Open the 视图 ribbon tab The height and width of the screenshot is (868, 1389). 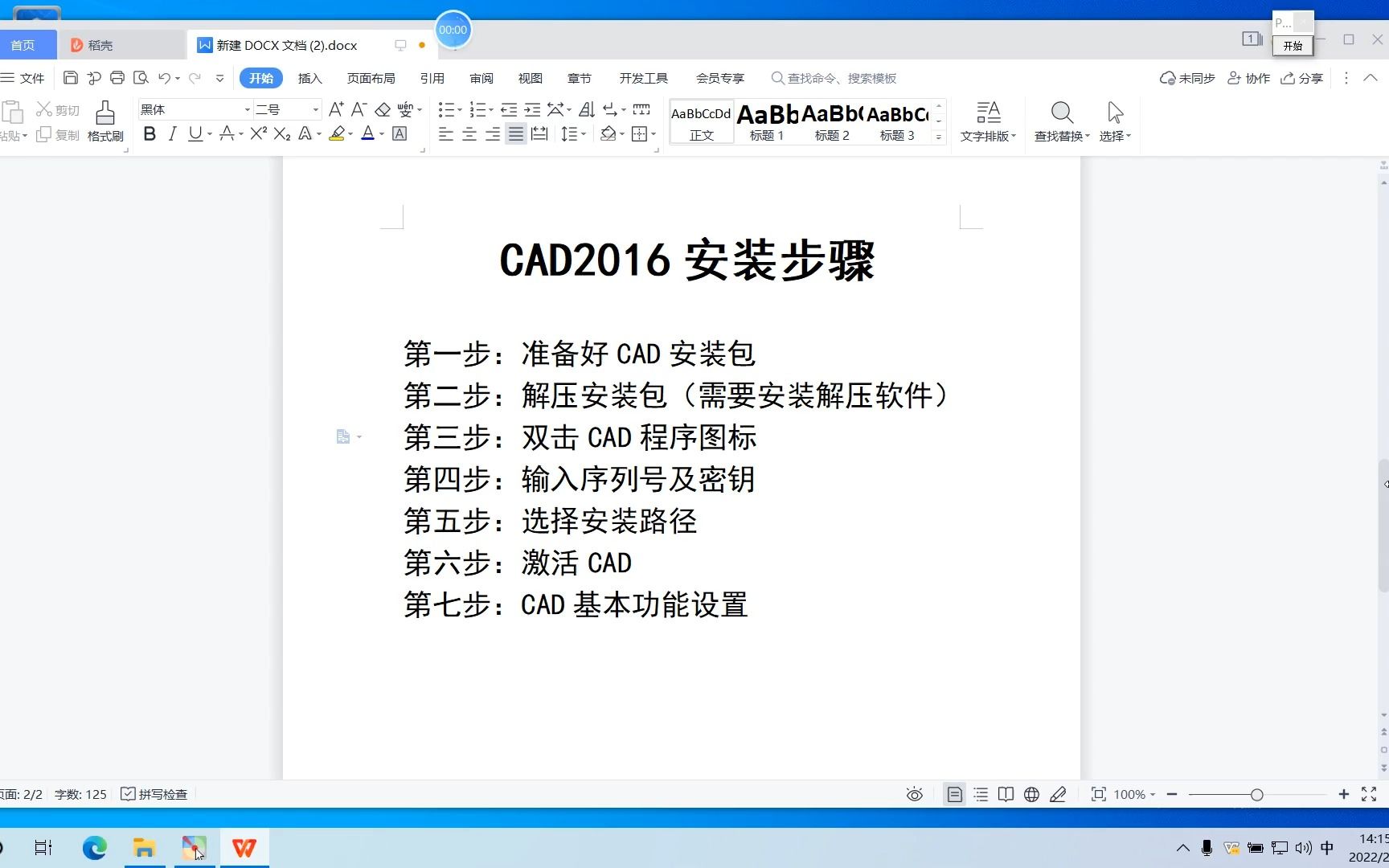click(530, 78)
